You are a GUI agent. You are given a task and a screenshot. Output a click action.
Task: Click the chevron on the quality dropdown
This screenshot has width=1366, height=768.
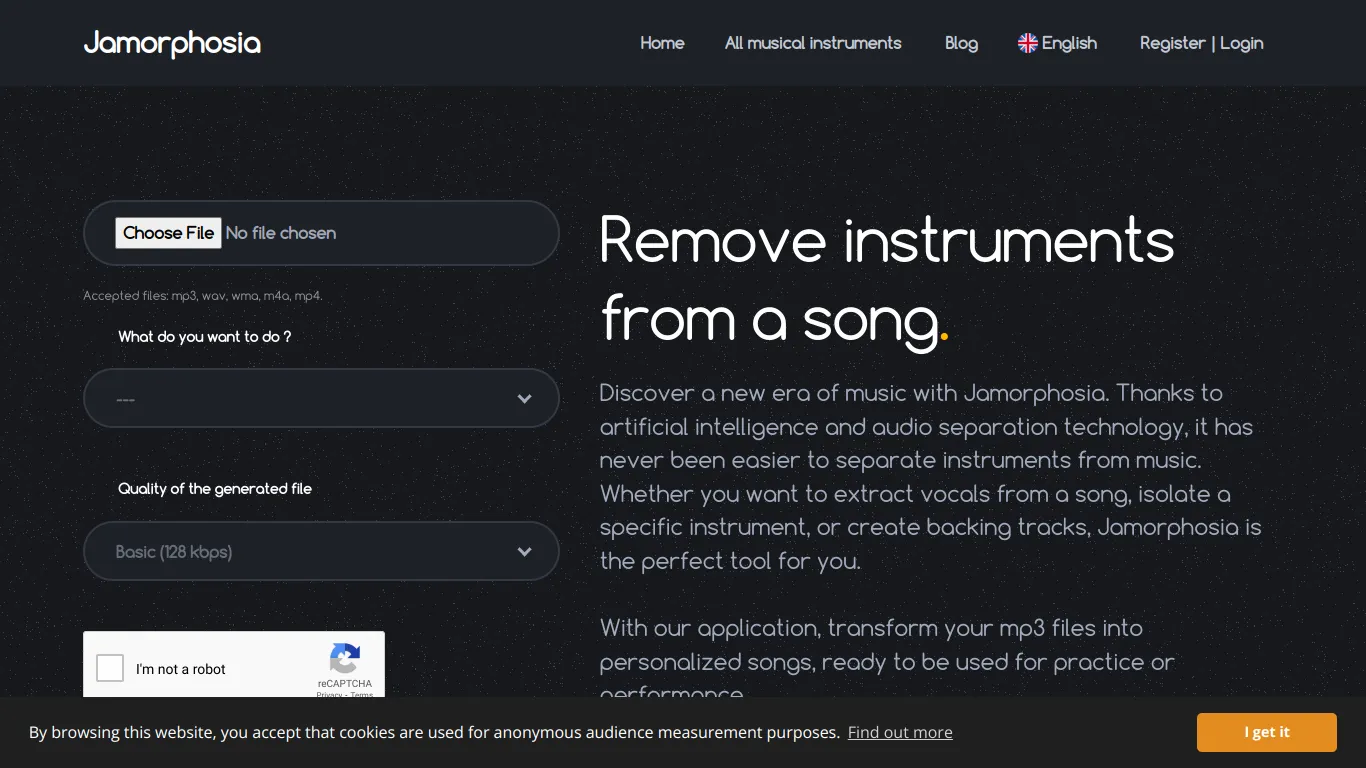coord(524,552)
